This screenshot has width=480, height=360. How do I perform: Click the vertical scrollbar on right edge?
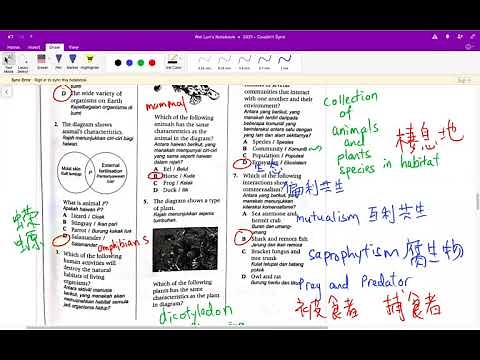(x=477, y=202)
